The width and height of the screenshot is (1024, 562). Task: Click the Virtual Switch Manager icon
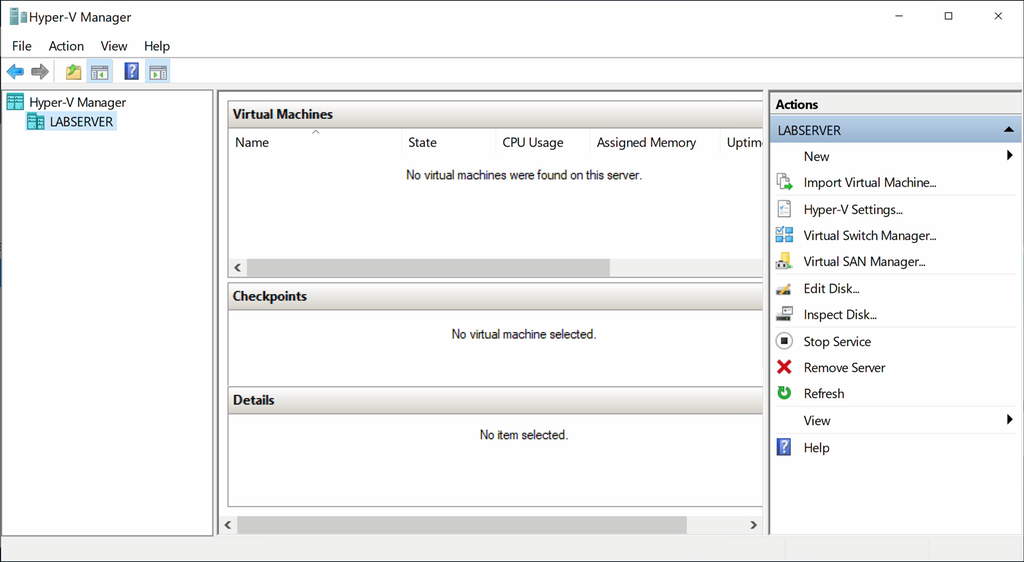pos(784,235)
